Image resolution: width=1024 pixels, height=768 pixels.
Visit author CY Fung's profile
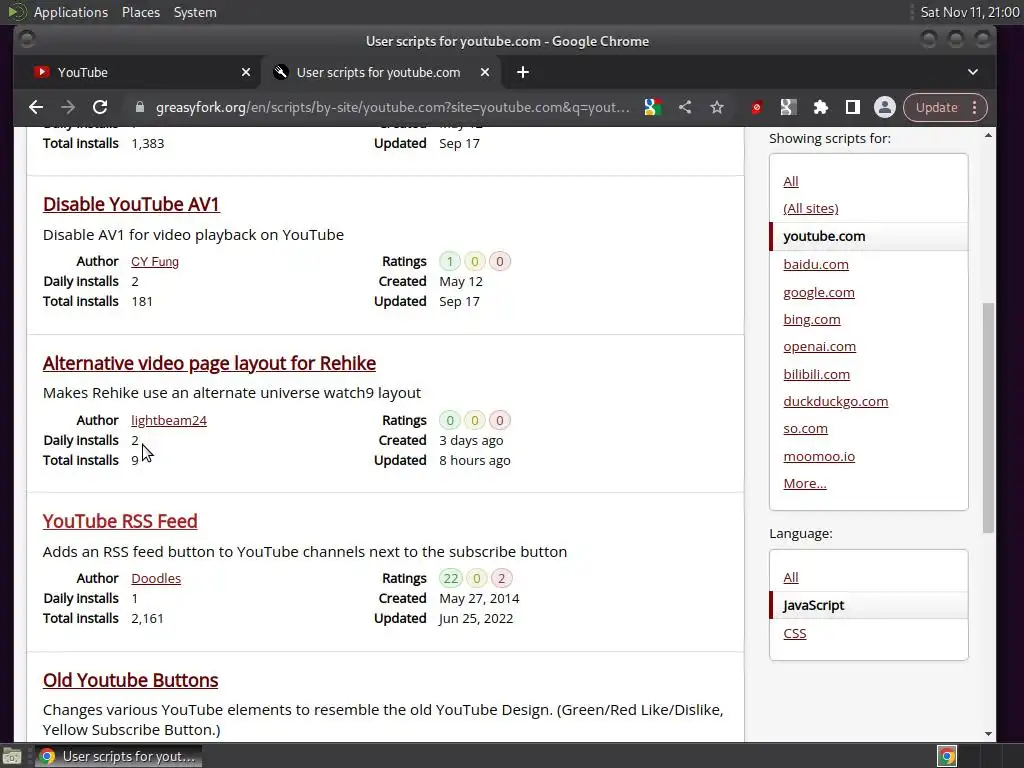coord(155,262)
